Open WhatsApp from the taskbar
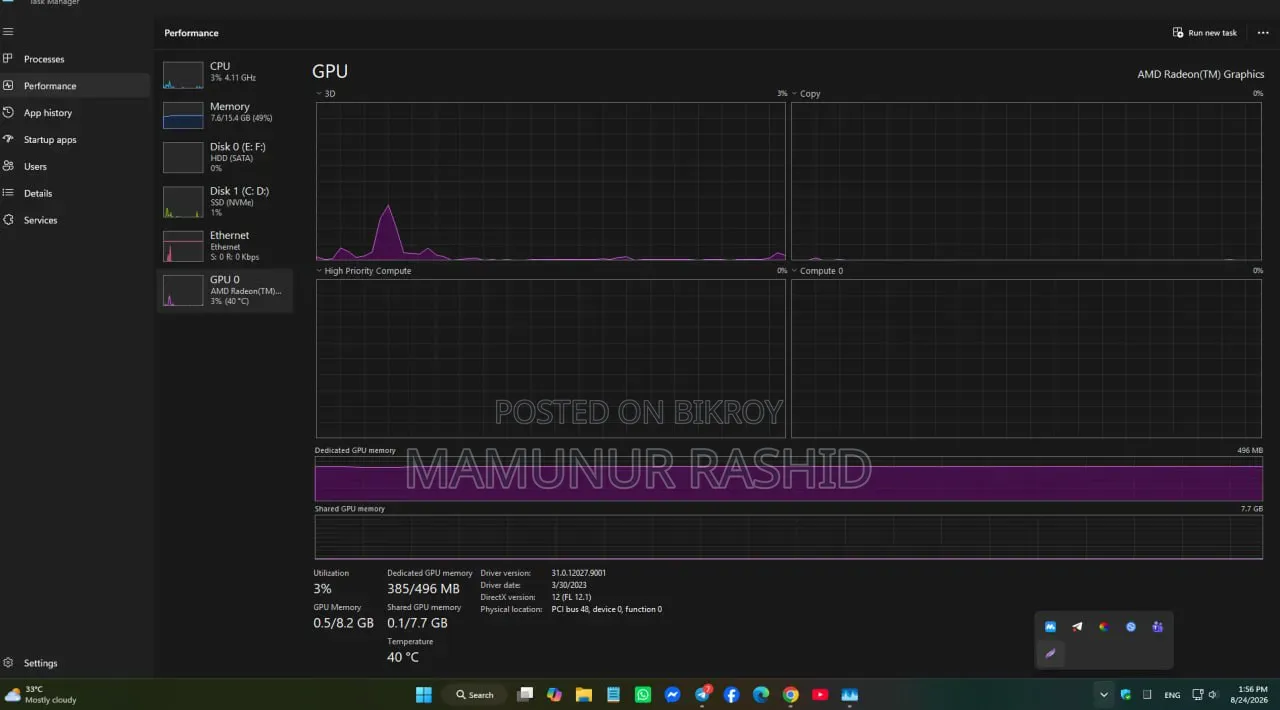This screenshot has width=1280, height=710. (x=643, y=694)
